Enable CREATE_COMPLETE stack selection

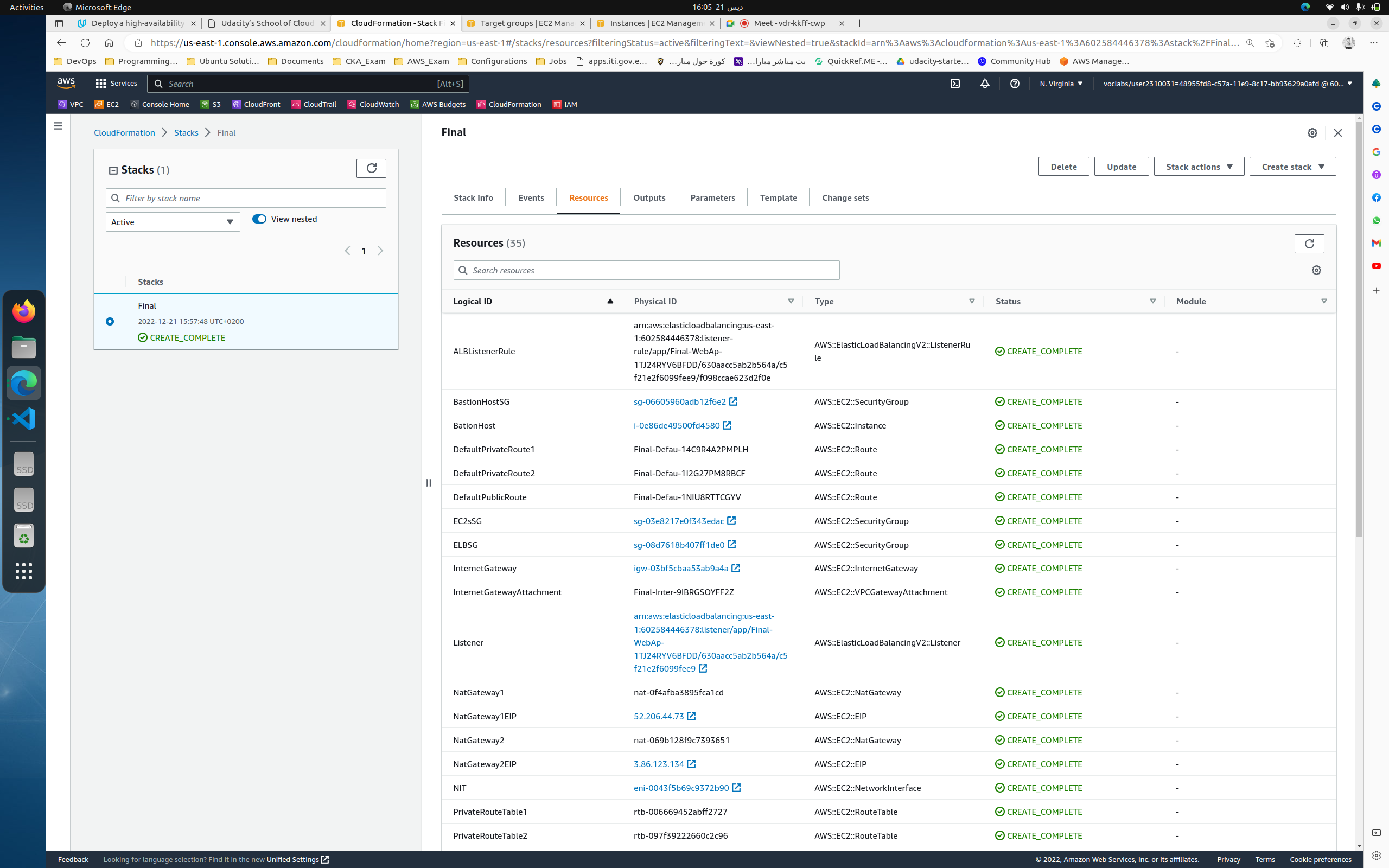tap(110, 321)
